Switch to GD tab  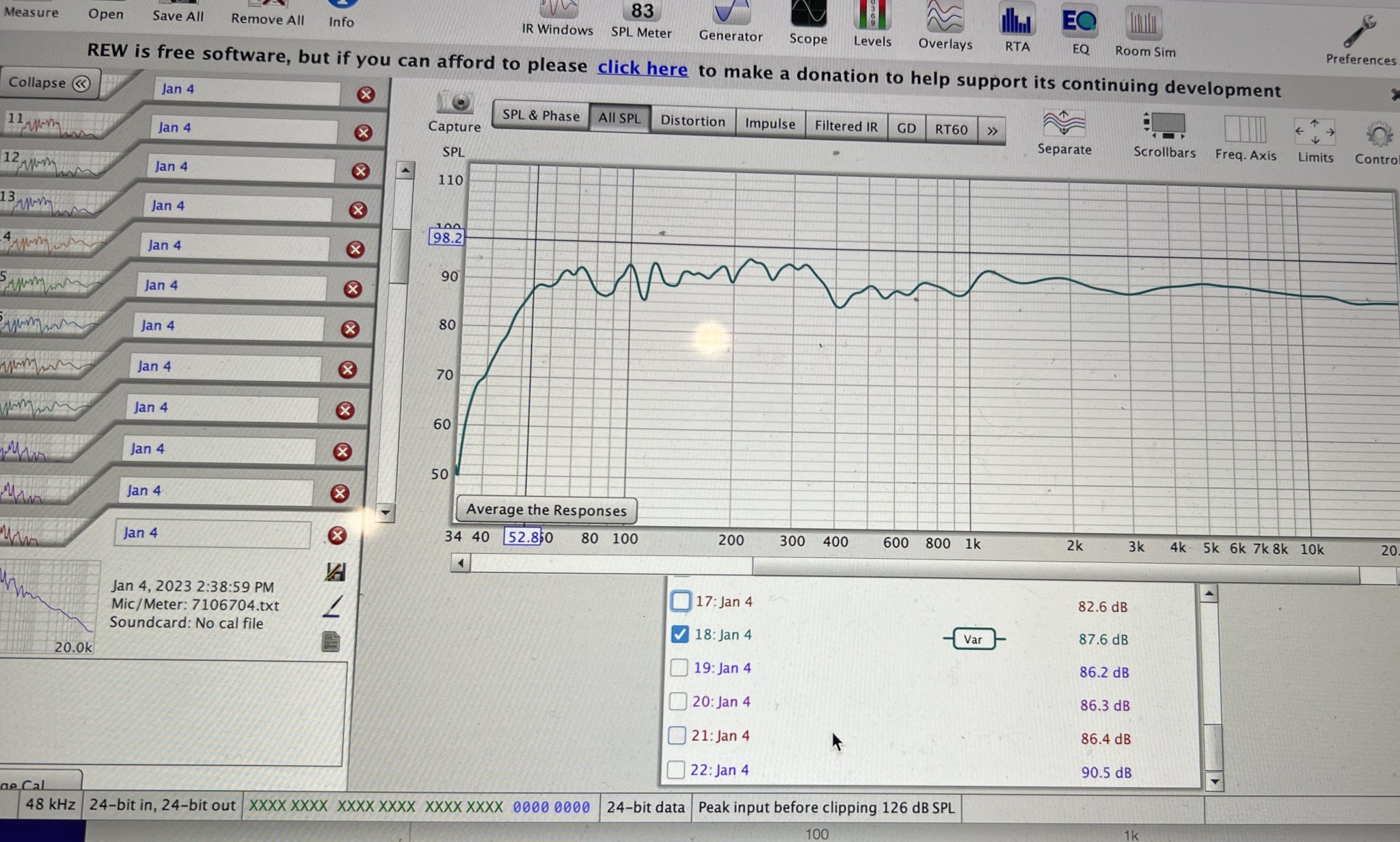coord(906,129)
